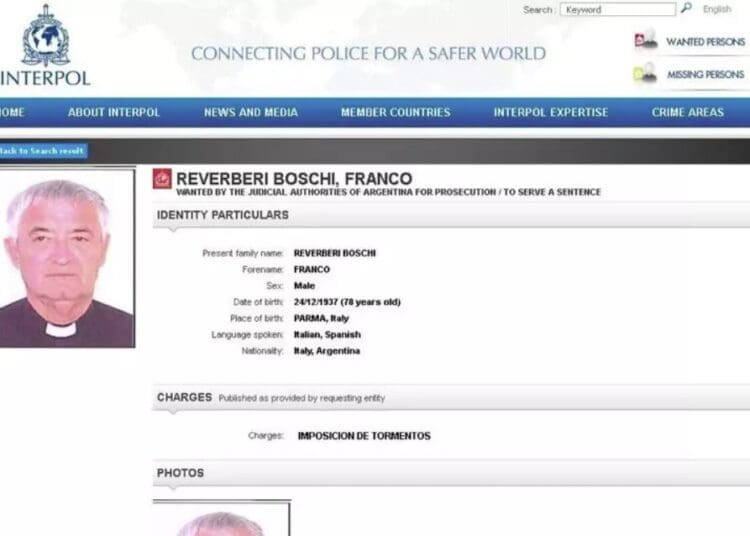Open the NEWS AND MEDIA menu
The height and width of the screenshot is (536, 750).
251,112
